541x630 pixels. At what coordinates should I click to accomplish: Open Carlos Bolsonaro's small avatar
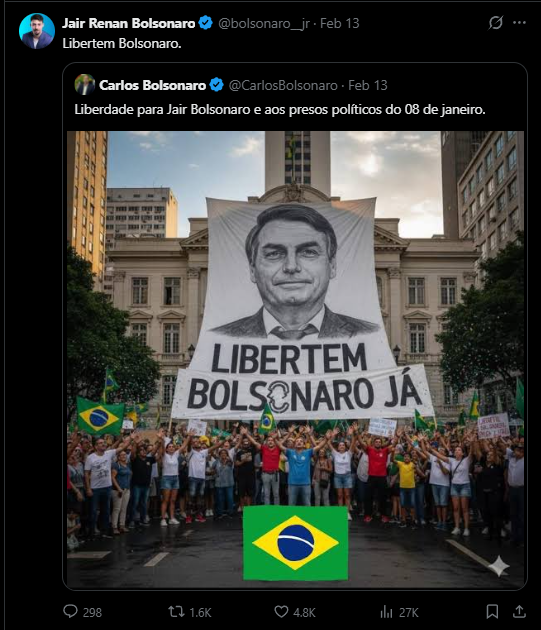click(84, 84)
